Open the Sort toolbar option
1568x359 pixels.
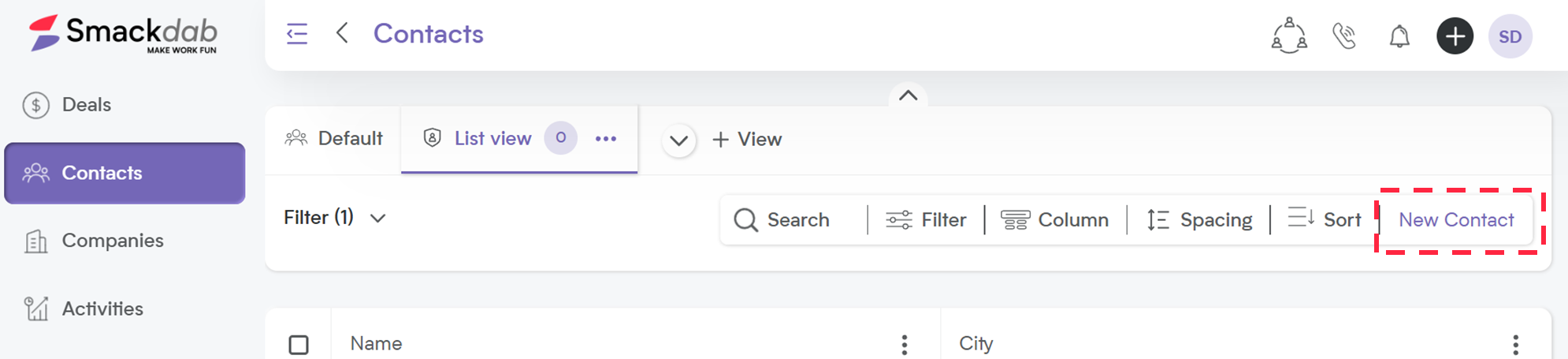coord(1325,219)
